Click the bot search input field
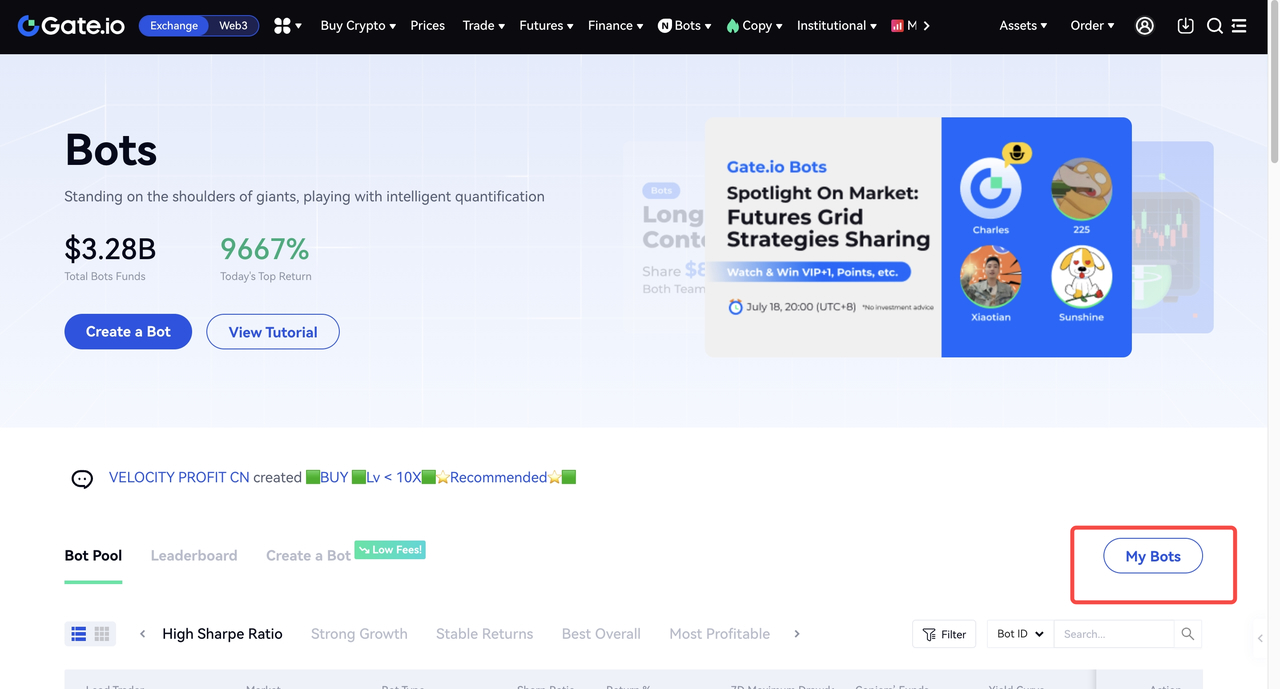 [1113, 634]
